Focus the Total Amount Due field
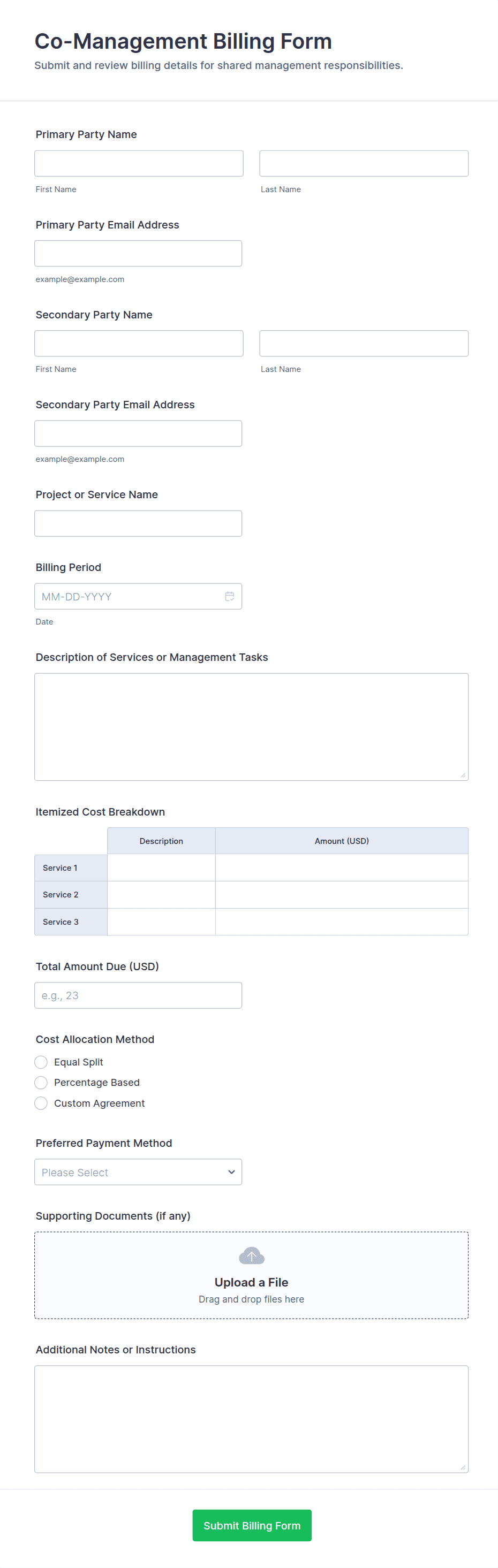498x1568 pixels. pyautogui.click(x=138, y=995)
